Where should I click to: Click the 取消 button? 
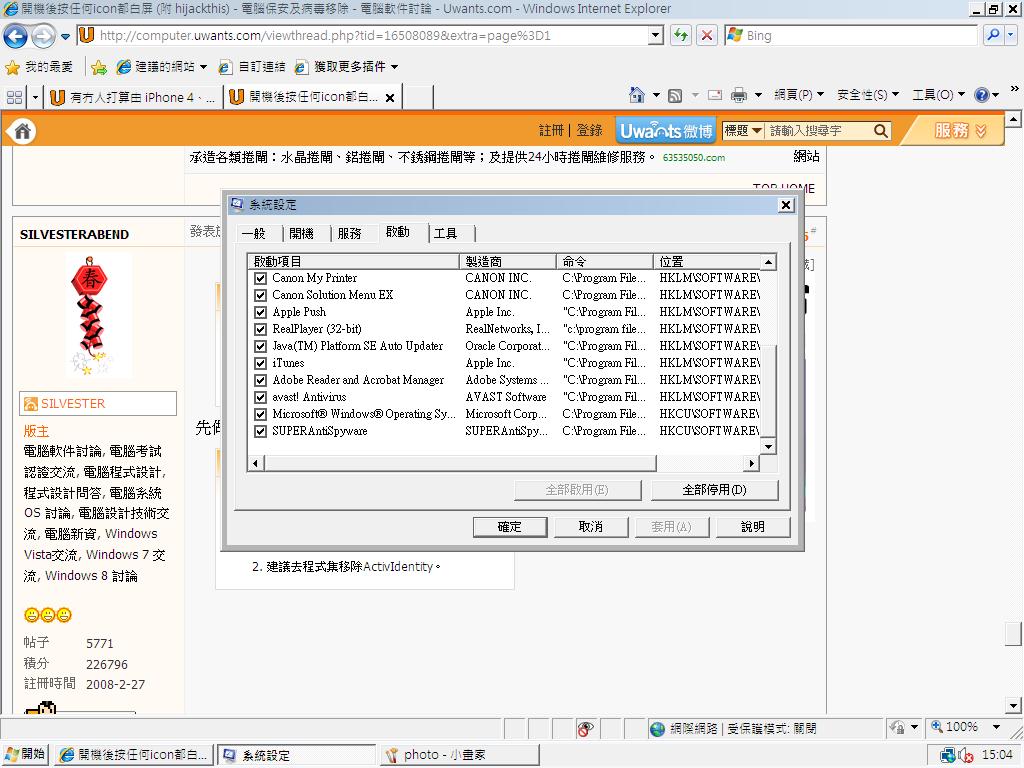coord(590,526)
